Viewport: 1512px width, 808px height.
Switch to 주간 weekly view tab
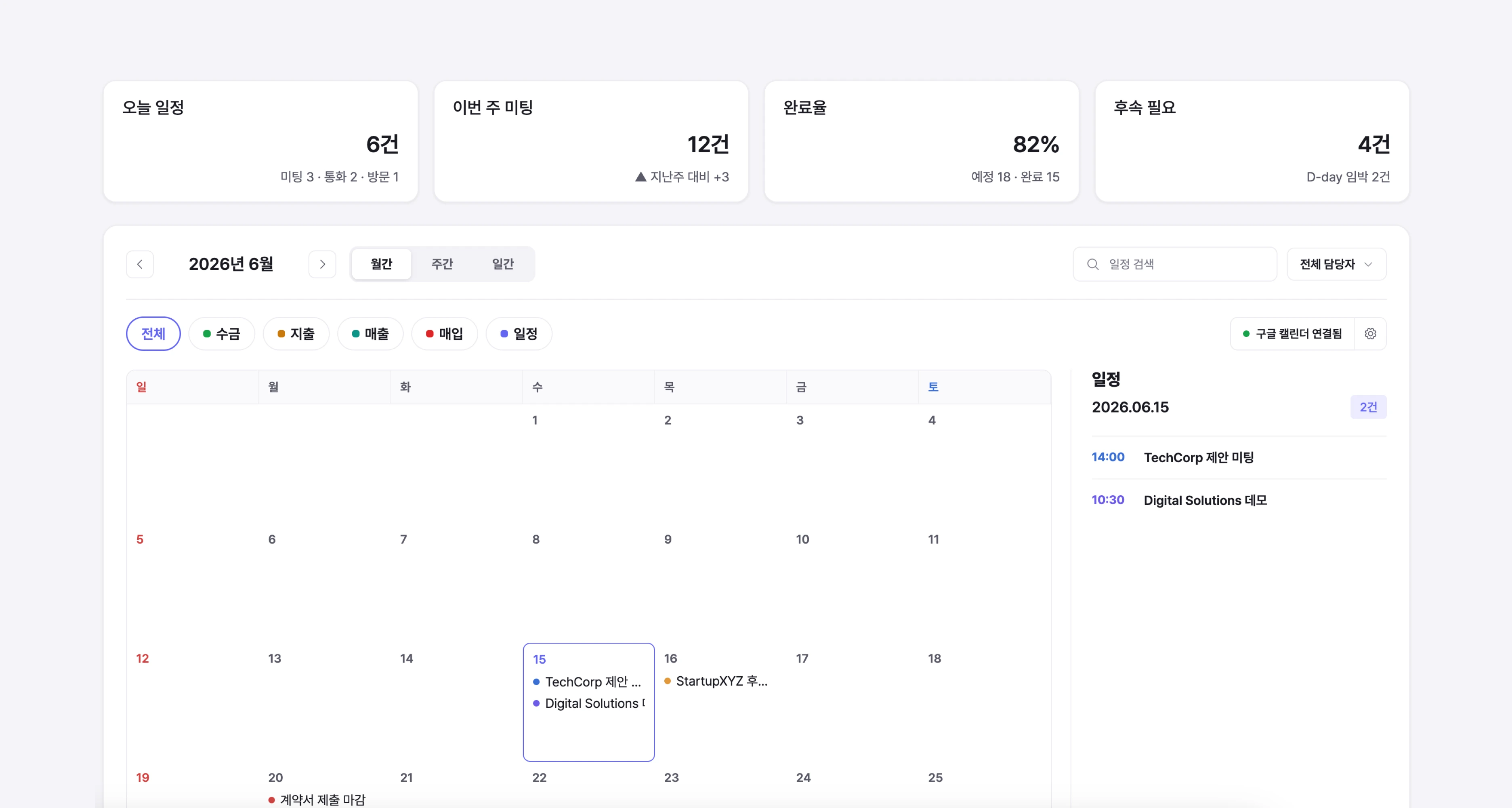tap(442, 264)
